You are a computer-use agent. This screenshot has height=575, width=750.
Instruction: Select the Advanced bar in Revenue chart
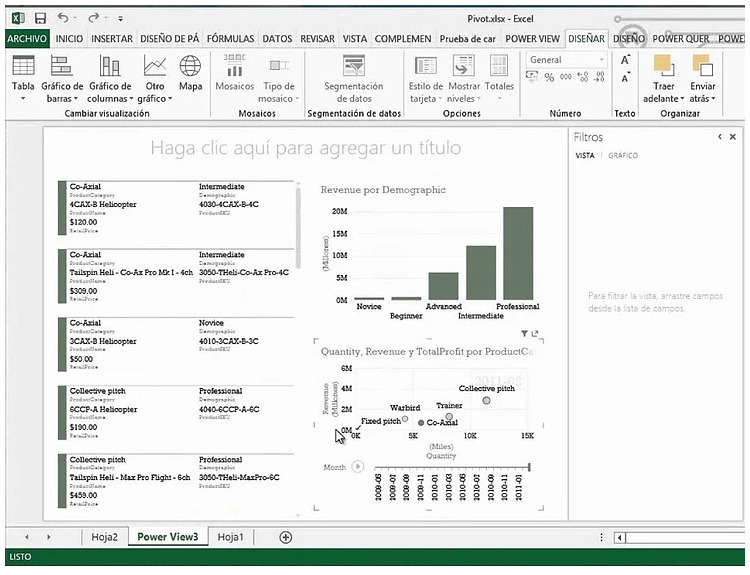(x=443, y=286)
